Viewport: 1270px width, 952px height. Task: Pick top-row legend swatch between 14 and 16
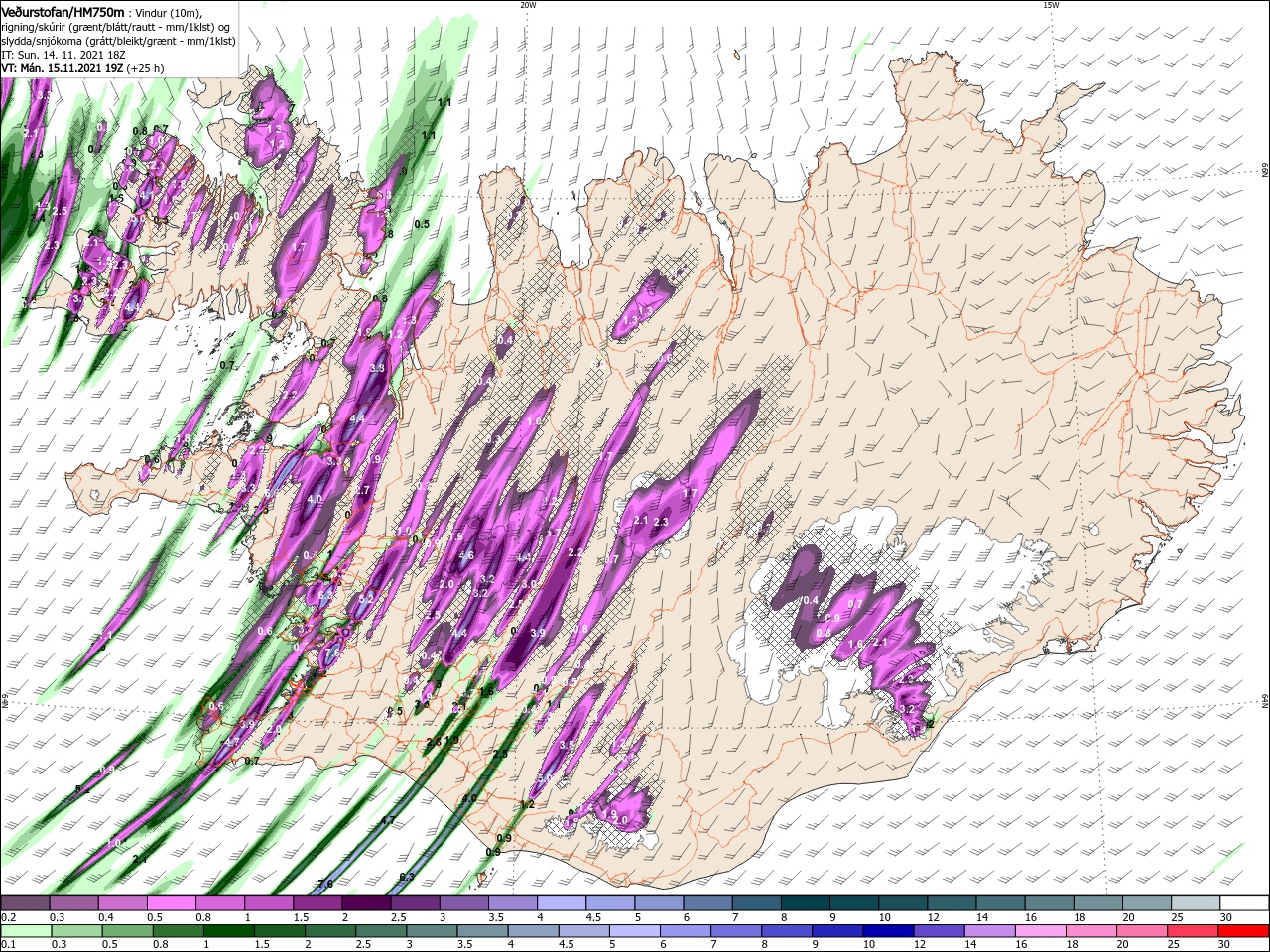click(x=1000, y=903)
